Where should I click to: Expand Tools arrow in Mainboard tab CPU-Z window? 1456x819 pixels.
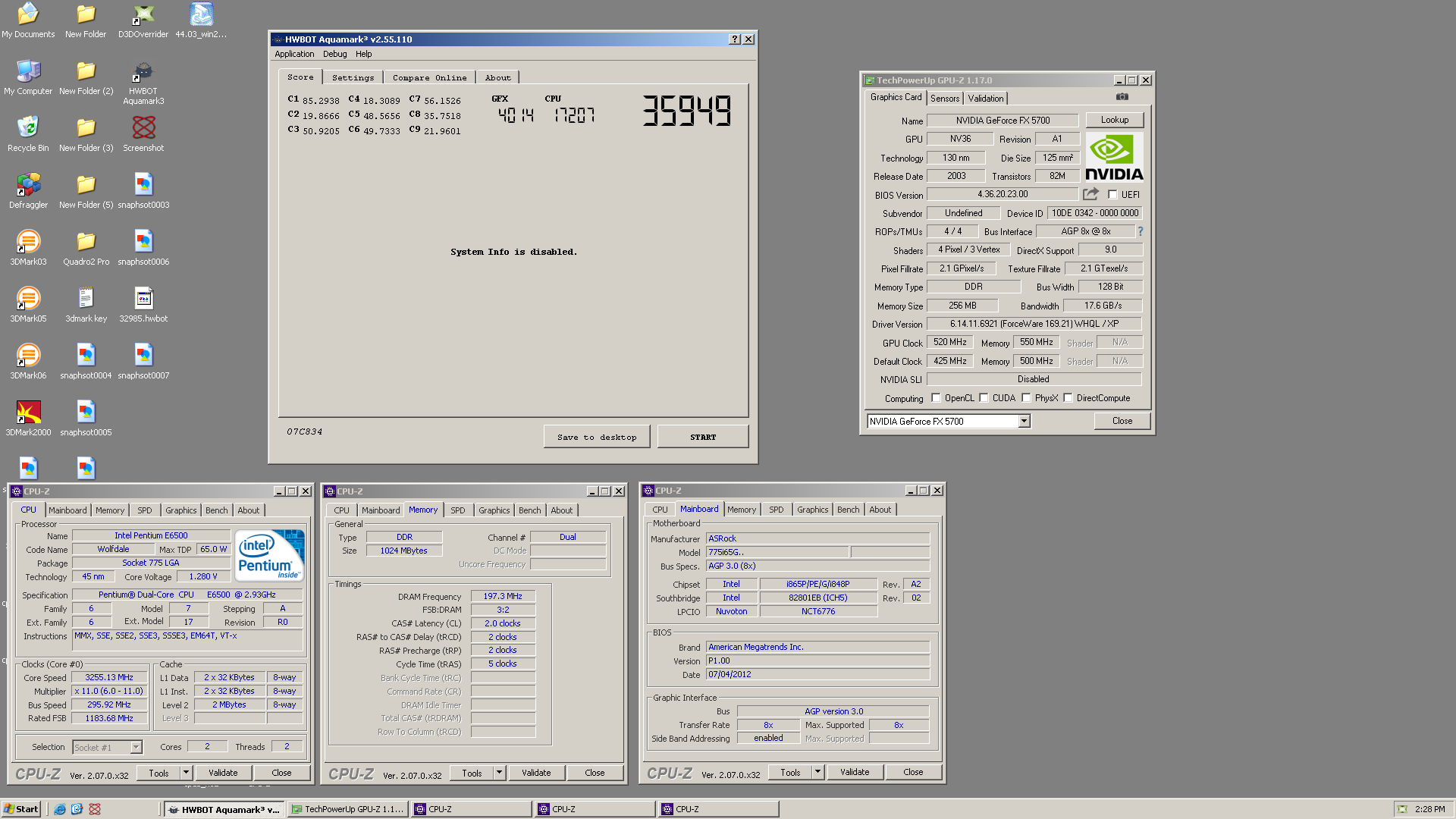click(817, 772)
